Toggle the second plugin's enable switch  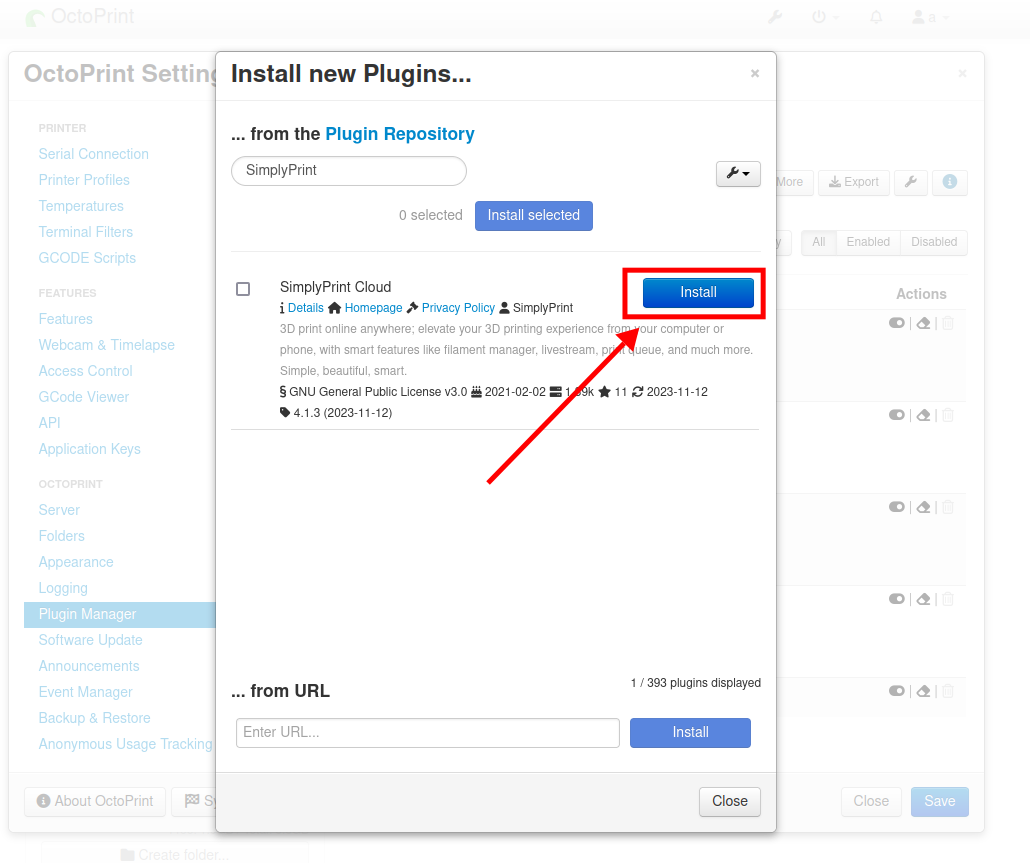897,415
